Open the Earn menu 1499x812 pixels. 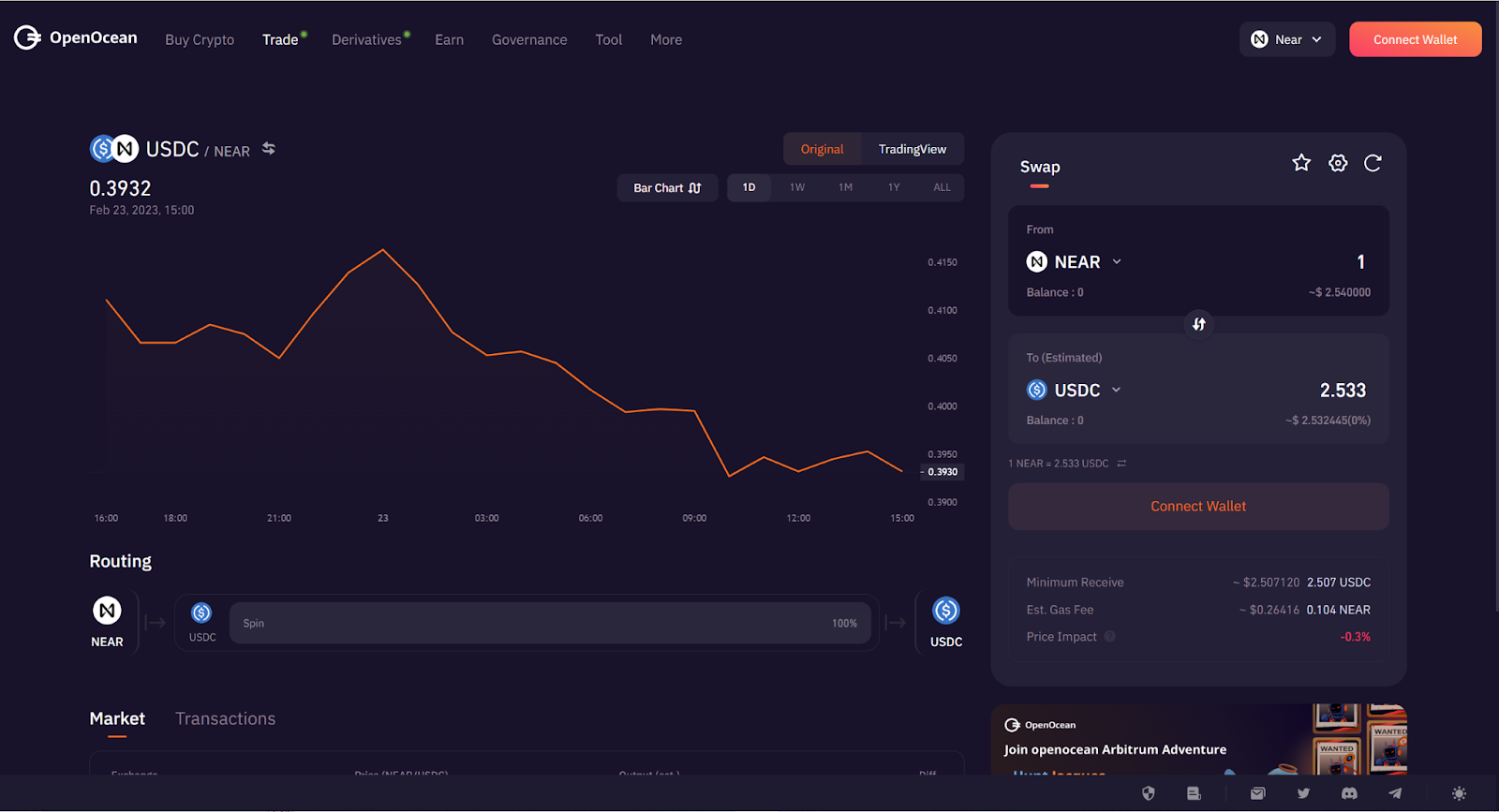(x=449, y=39)
